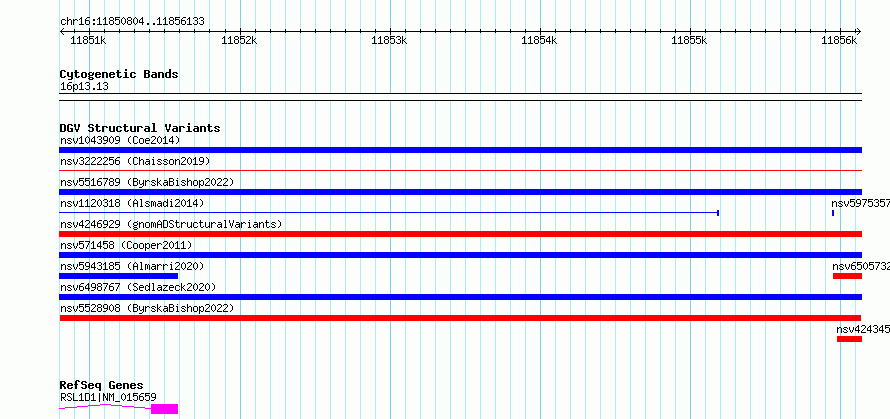890x419 pixels.
Task: Click the small blue nsv5975357 variant mark
Action: 833,213
